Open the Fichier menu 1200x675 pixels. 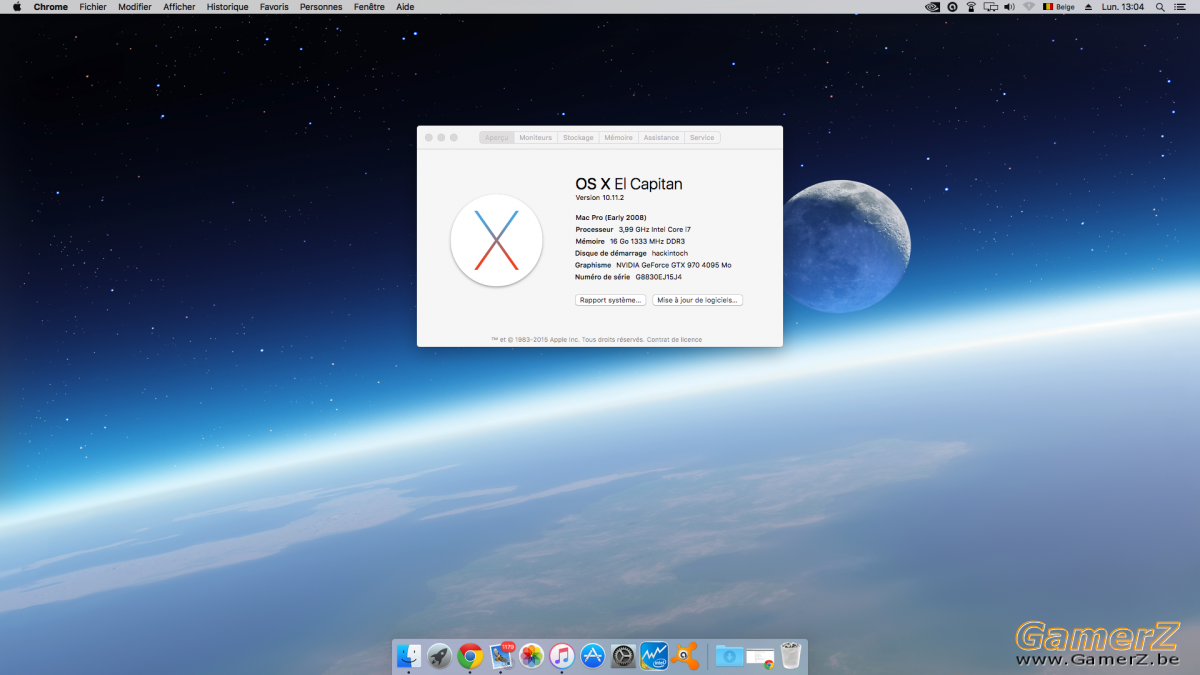[x=93, y=7]
